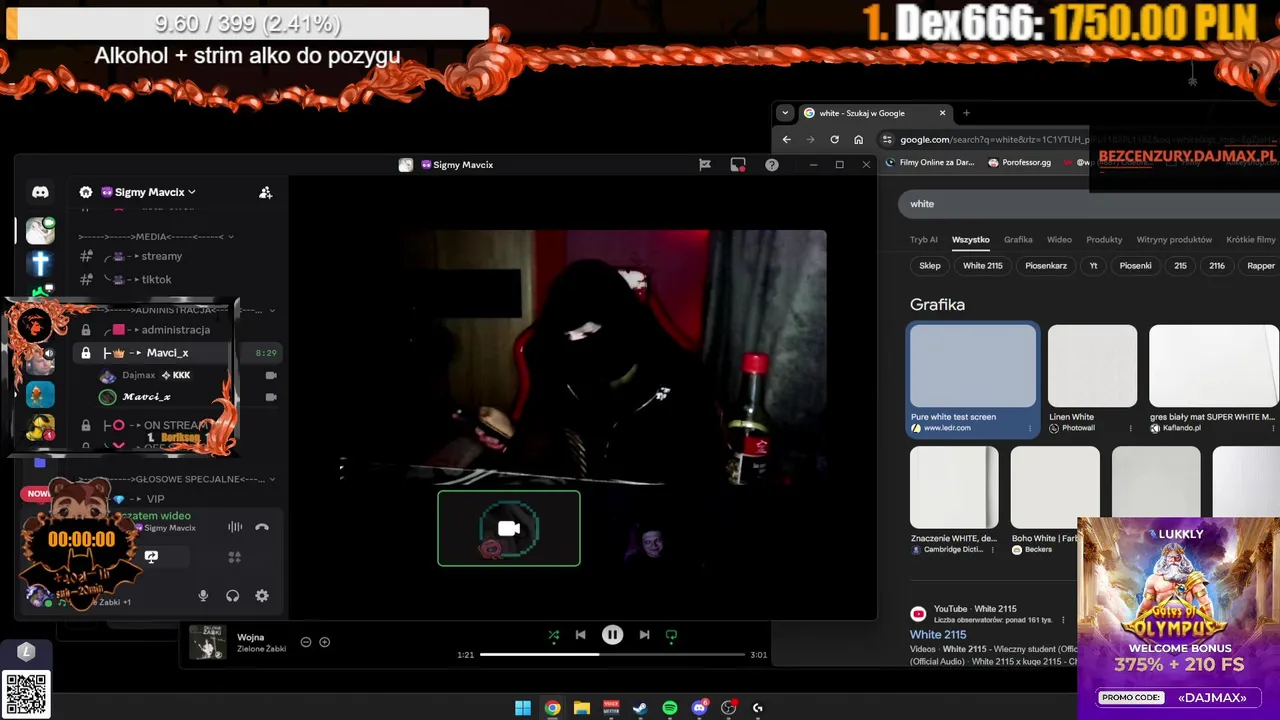
Task: Open the cross icon server
Action: (x=40, y=263)
